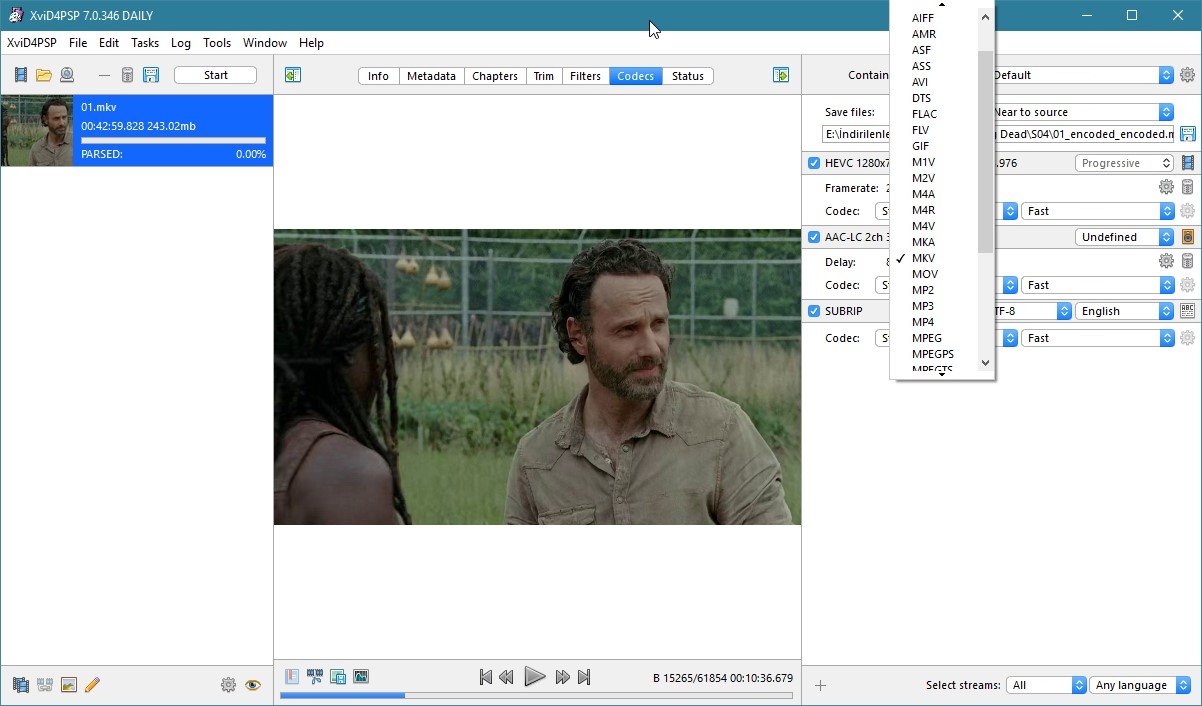Open the audio codec Fast preset dropdown
The height and width of the screenshot is (706, 1202).
[1097, 285]
